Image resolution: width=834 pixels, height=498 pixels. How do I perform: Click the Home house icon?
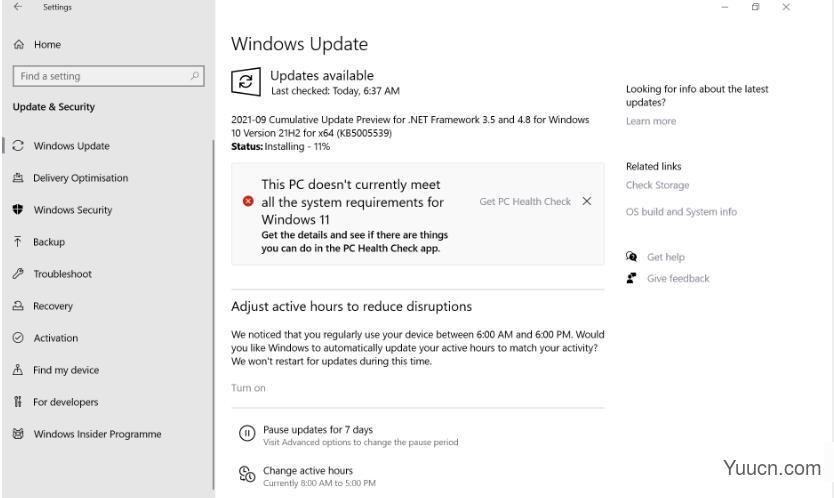(x=19, y=45)
